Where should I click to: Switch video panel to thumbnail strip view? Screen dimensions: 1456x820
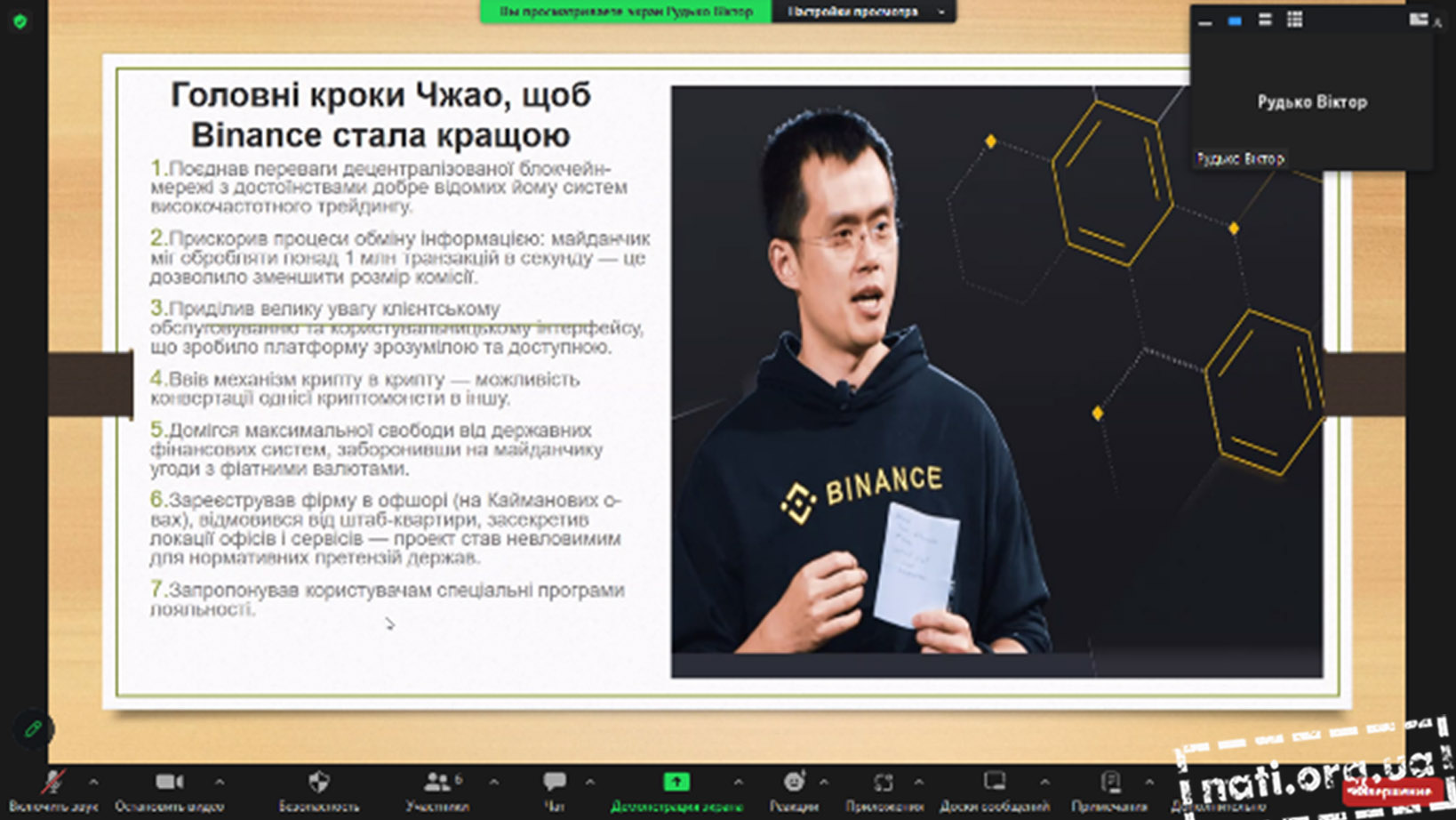pos(1265,20)
